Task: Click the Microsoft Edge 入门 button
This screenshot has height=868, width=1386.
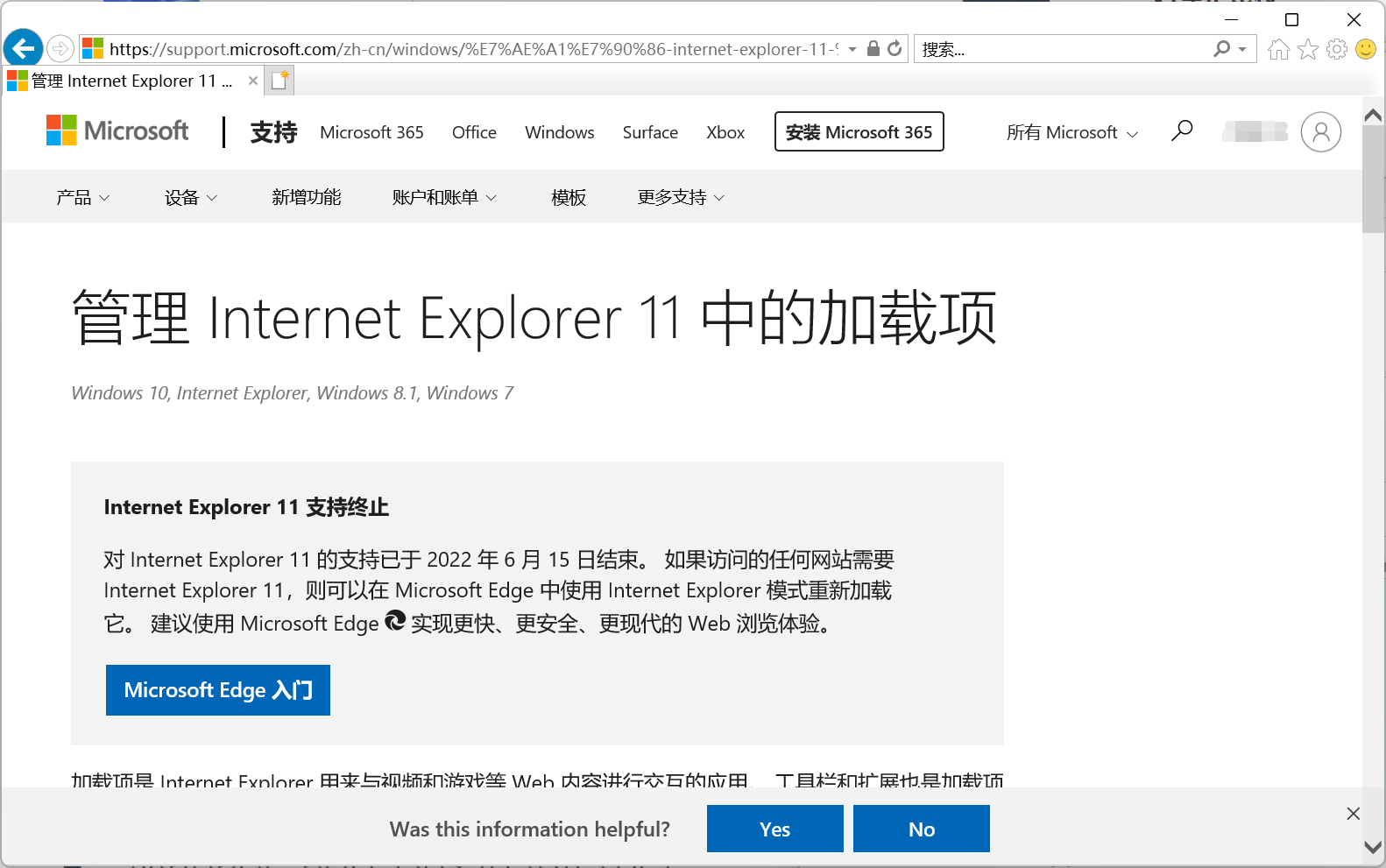Action: coord(218,690)
